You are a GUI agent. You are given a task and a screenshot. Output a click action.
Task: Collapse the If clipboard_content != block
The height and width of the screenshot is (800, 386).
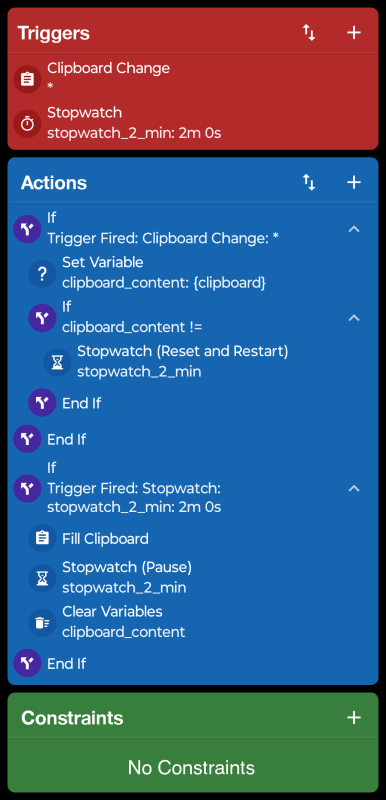353,318
